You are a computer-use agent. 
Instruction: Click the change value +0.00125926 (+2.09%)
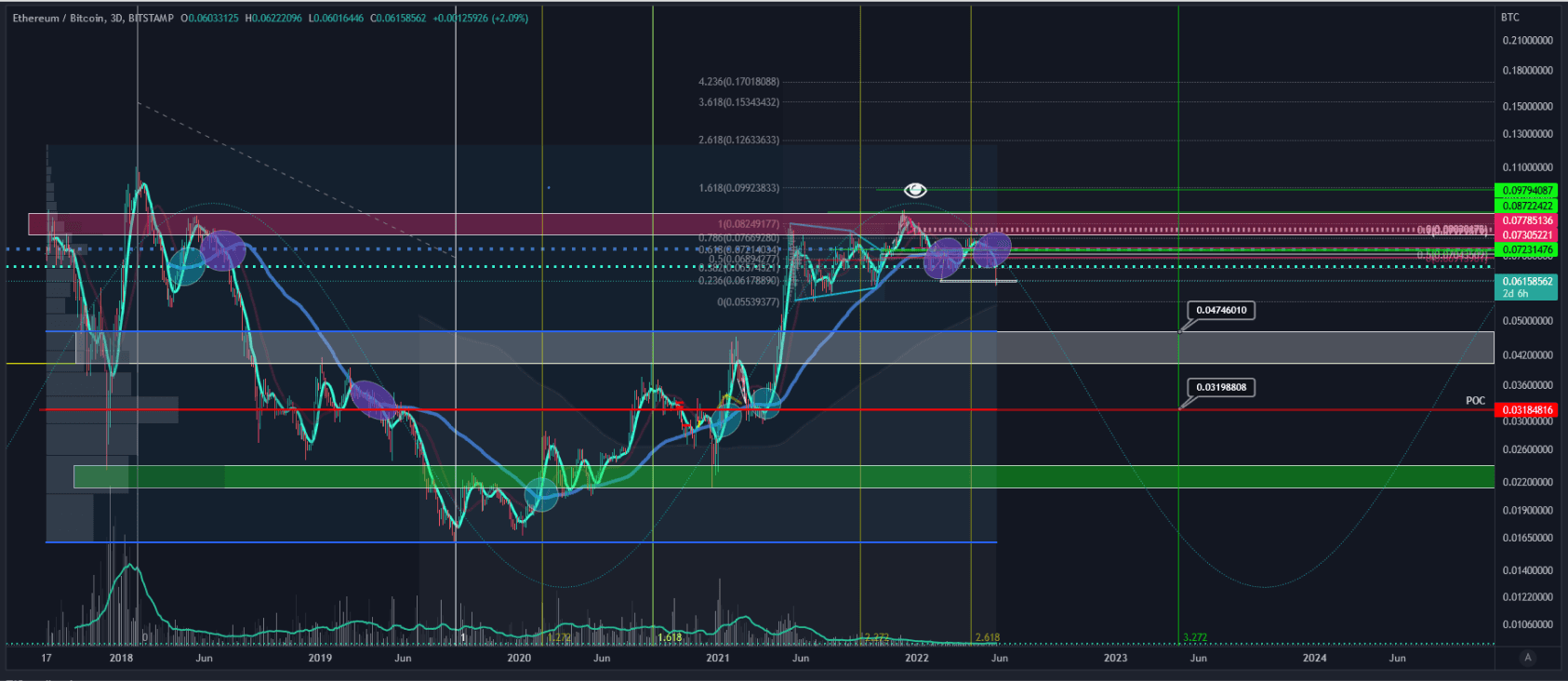click(480, 18)
